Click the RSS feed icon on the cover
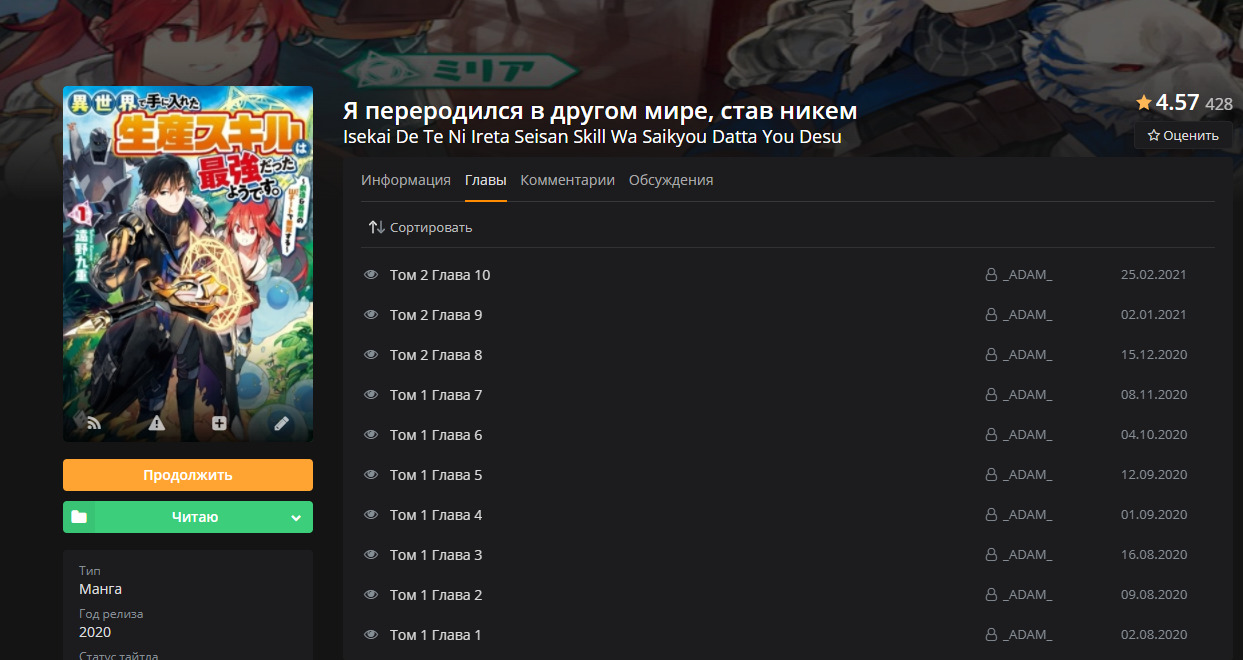The height and width of the screenshot is (660, 1243). click(x=94, y=423)
